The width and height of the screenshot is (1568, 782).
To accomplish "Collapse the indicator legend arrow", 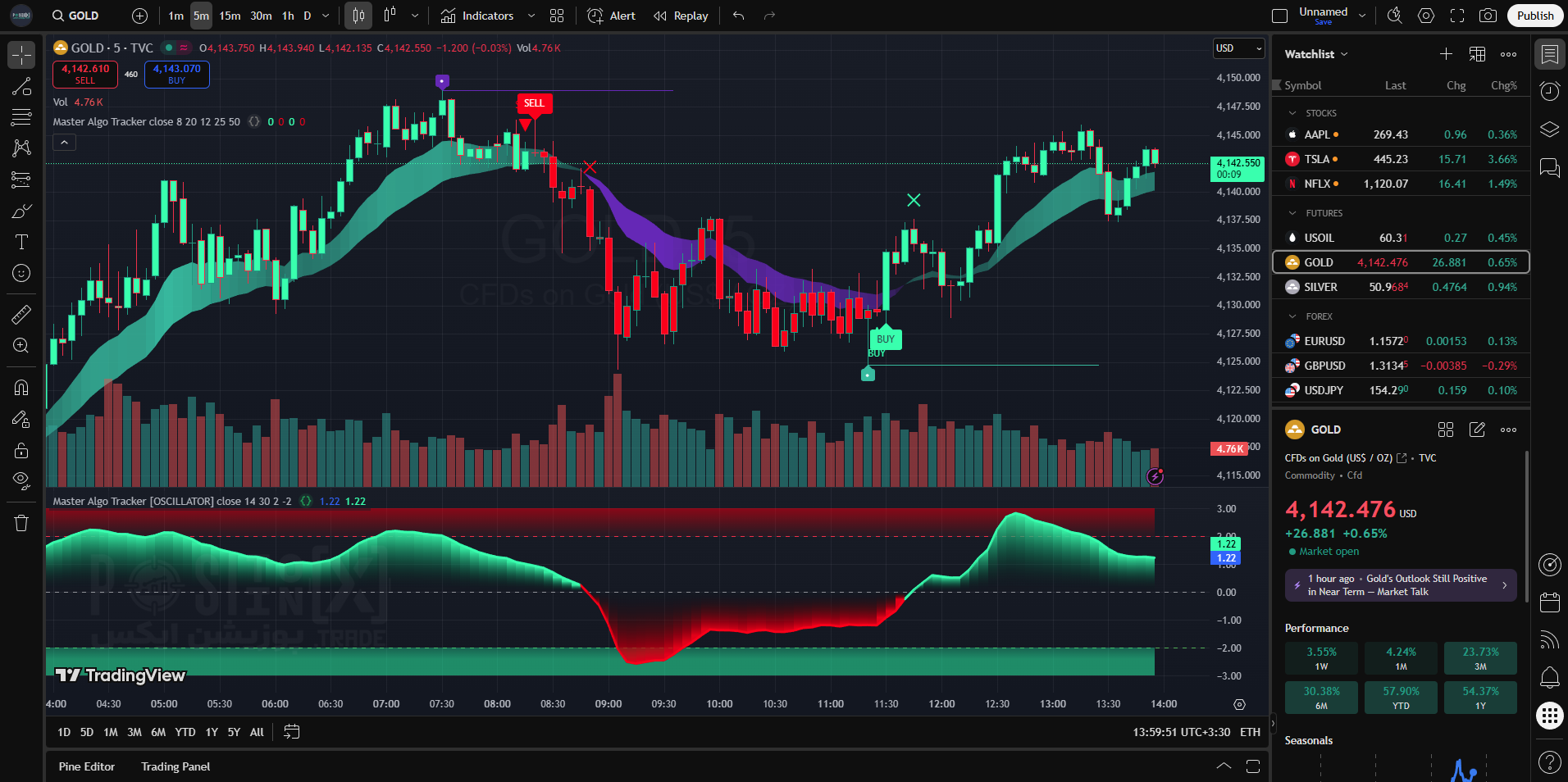I will tap(64, 143).
